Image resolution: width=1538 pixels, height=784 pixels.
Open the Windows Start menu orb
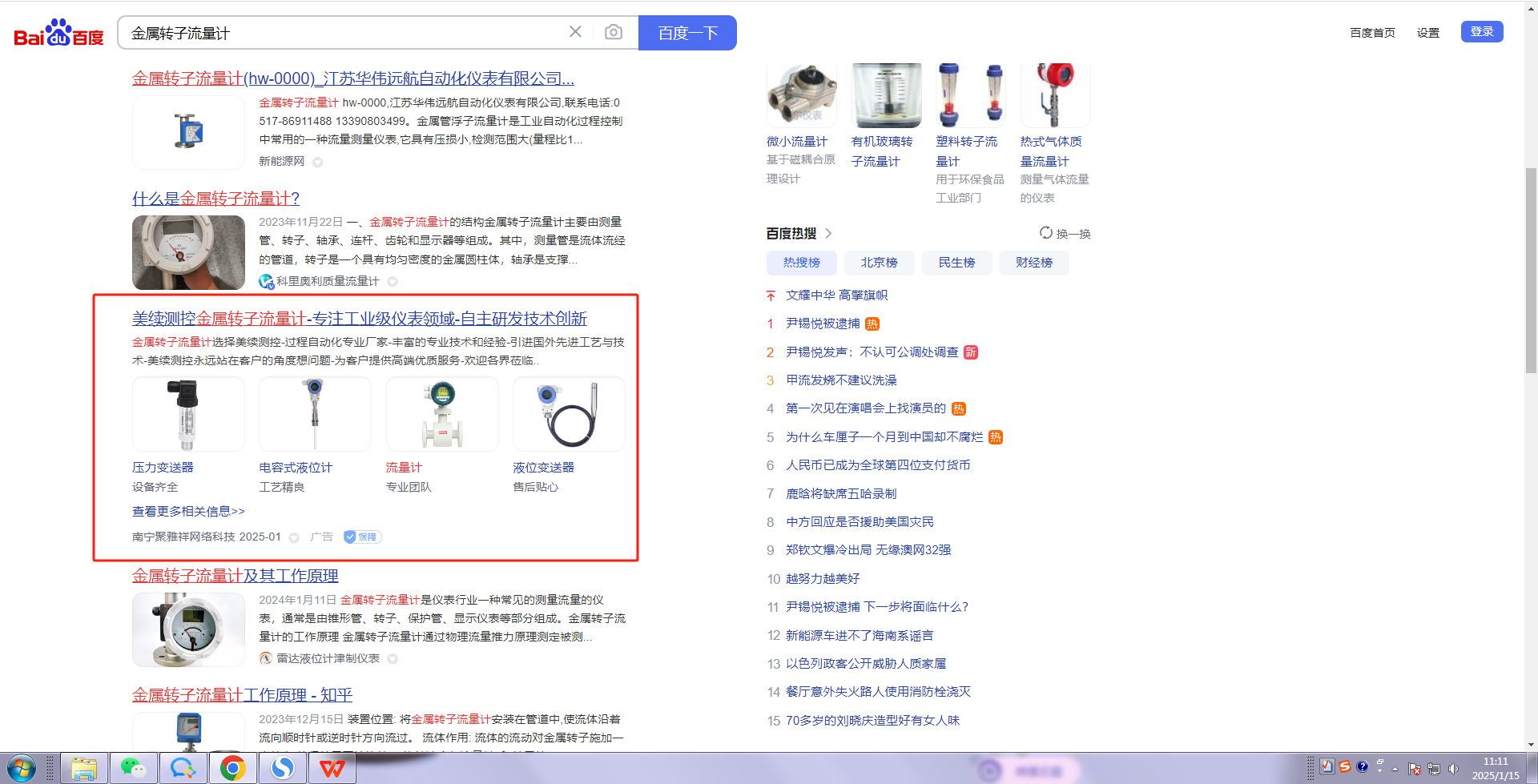pyautogui.click(x=21, y=769)
